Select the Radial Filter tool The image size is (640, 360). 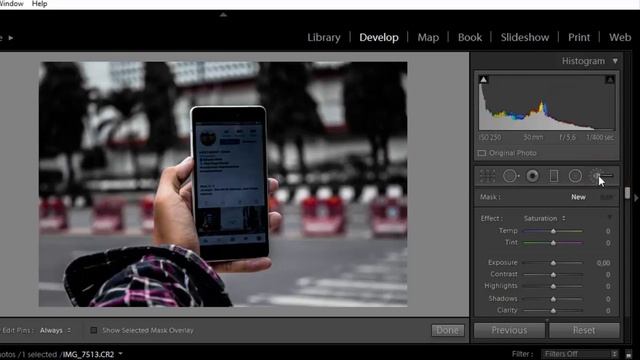[x=575, y=176]
